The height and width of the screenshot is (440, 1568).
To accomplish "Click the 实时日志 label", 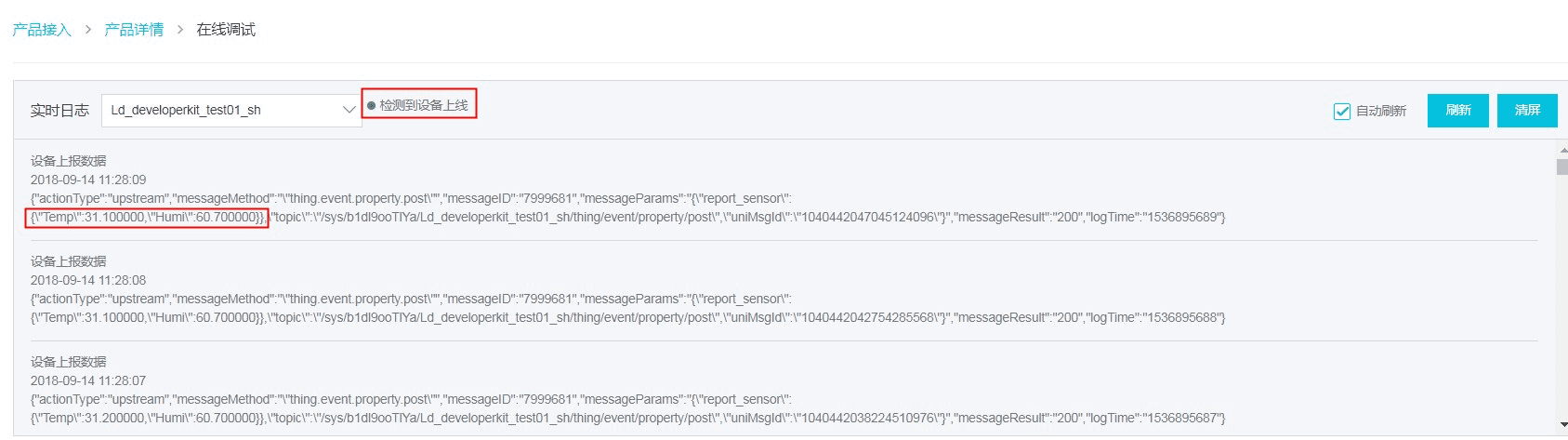I will tap(59, 110).
